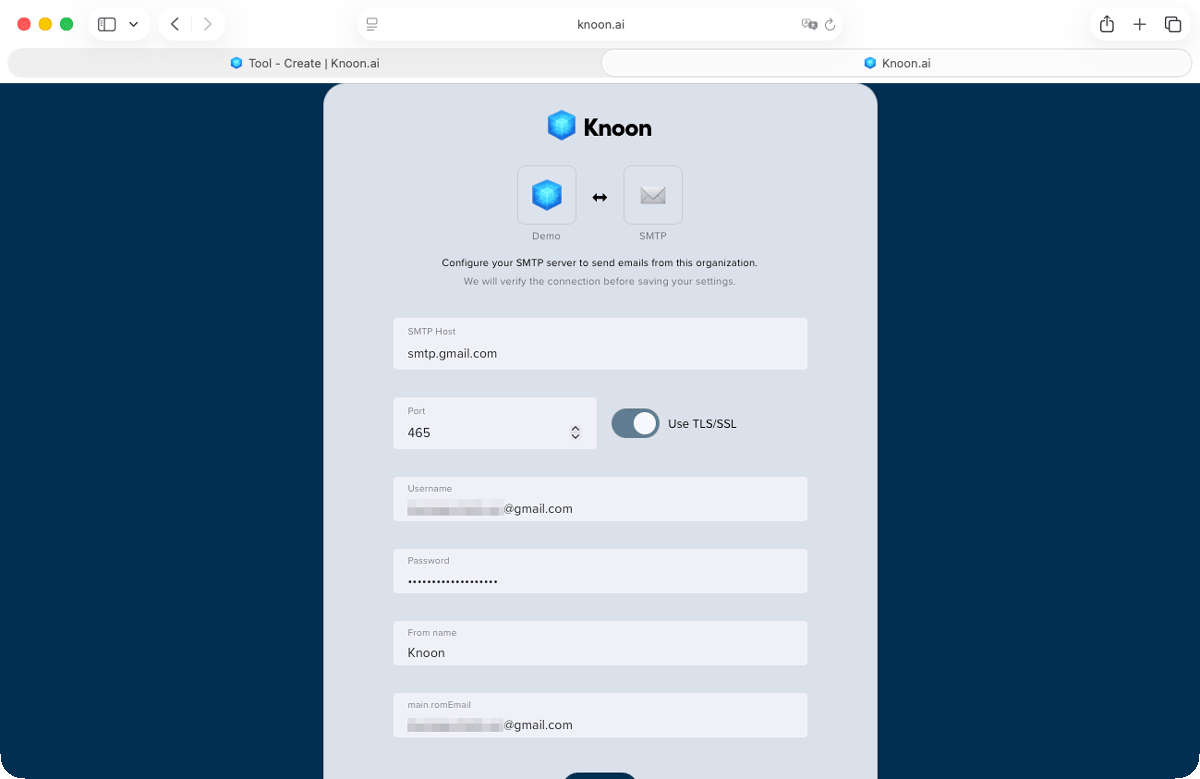This screenshot has height=779, width=1200.
Task: Click the Port number stepper arrows
Action: click(575, 432)
